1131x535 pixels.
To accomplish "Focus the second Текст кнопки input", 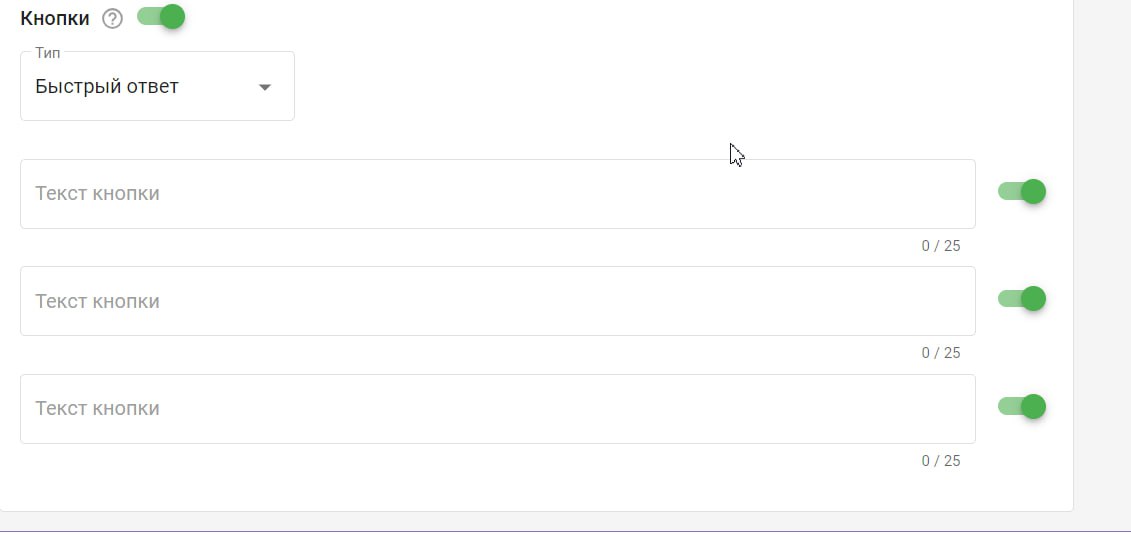I will [x=497, y=301].
